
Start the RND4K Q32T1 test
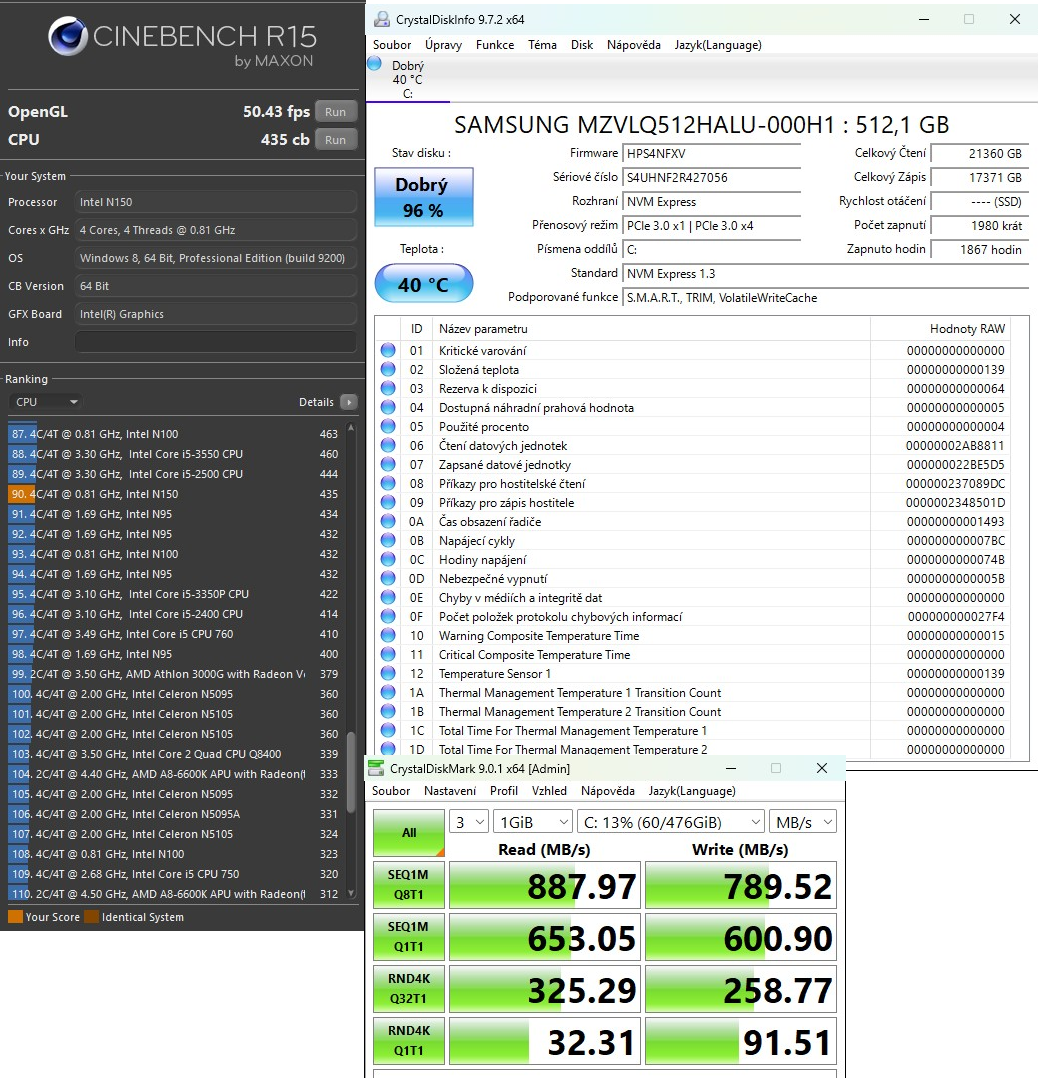coord(408,989)
